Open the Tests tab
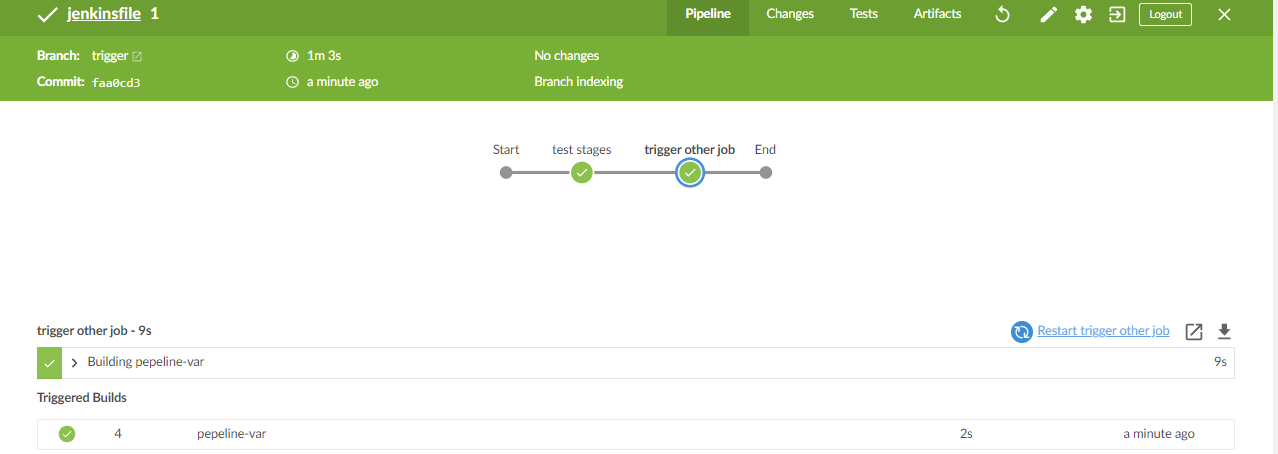This screenshot has height=454, width=1278. pos(864,14)
